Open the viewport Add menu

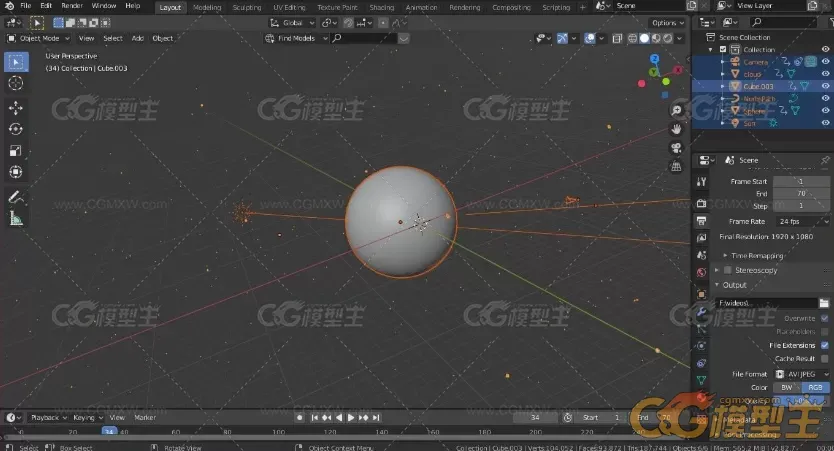[138, 38]
